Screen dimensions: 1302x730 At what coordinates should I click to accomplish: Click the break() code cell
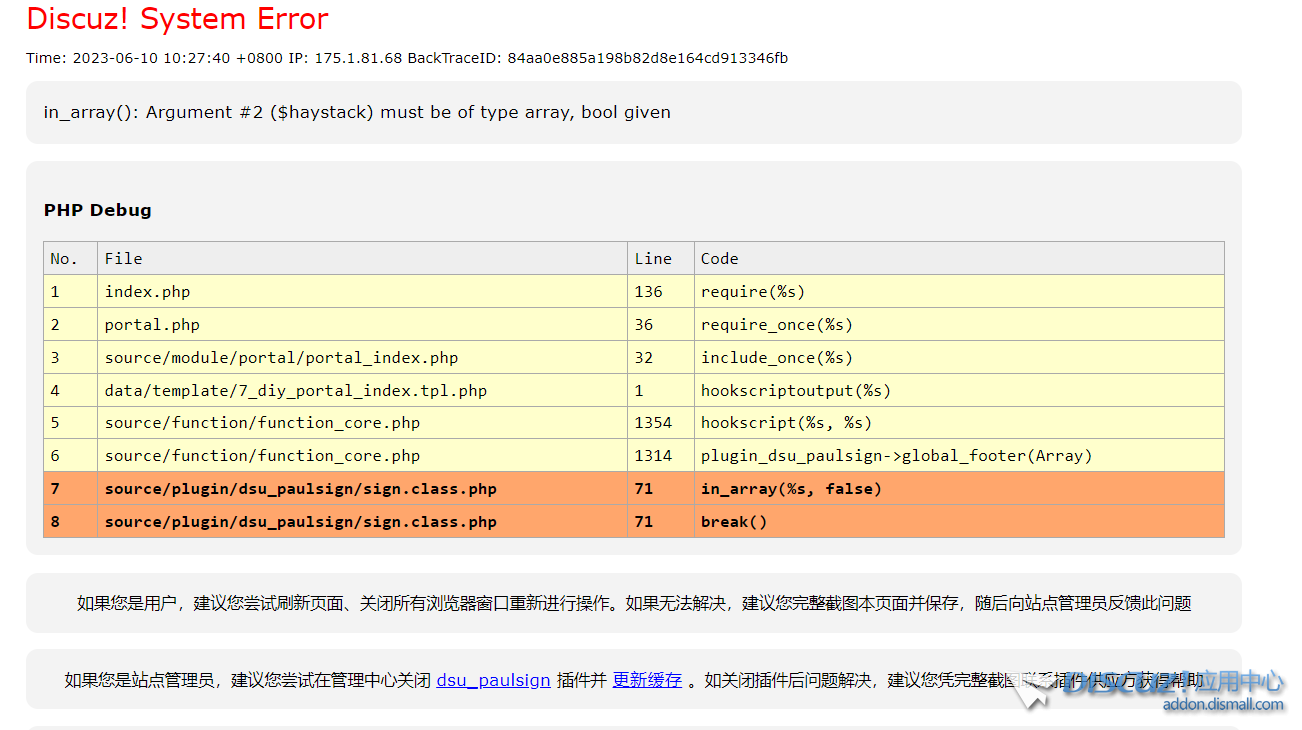coord(734,522)
